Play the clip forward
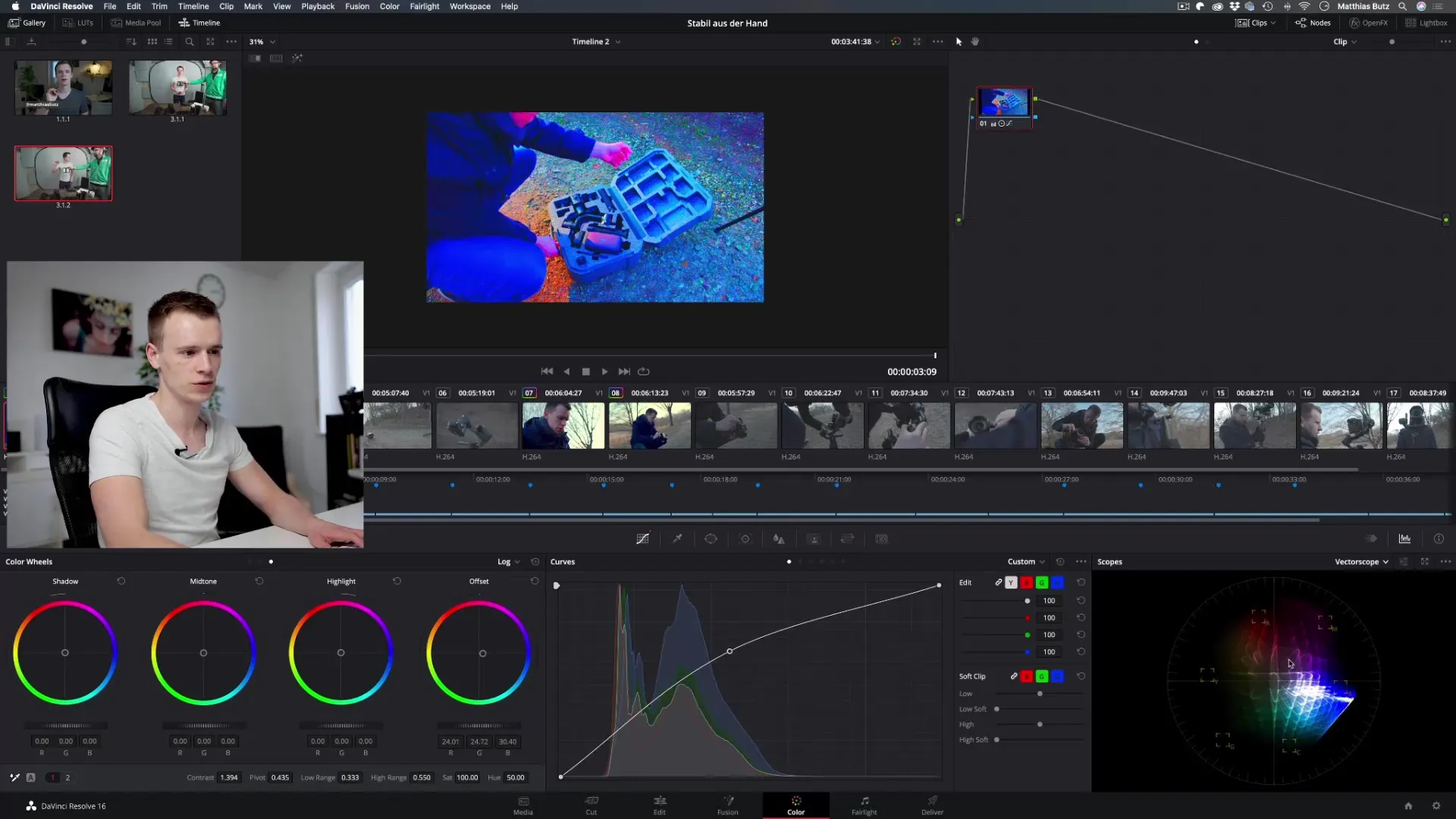This screenshot has height=819, width=1456. pos(604,372)
